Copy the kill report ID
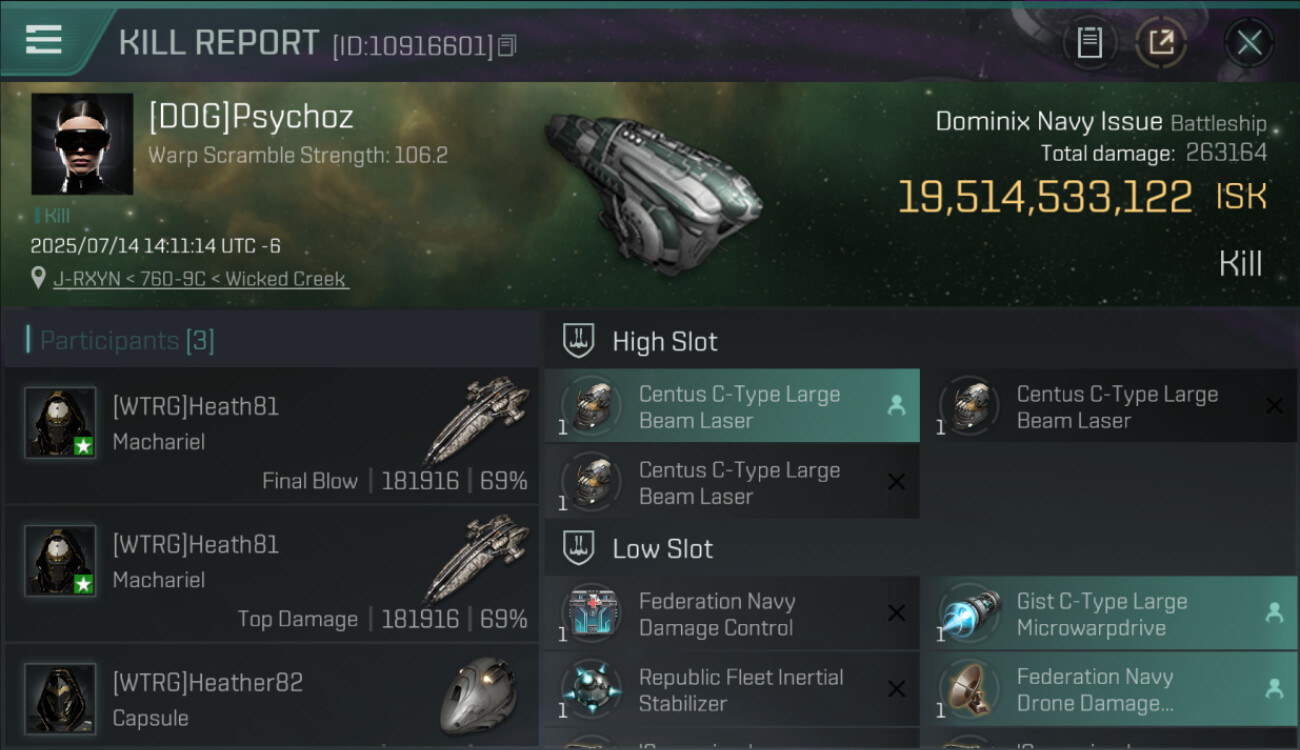 [507, 45]
